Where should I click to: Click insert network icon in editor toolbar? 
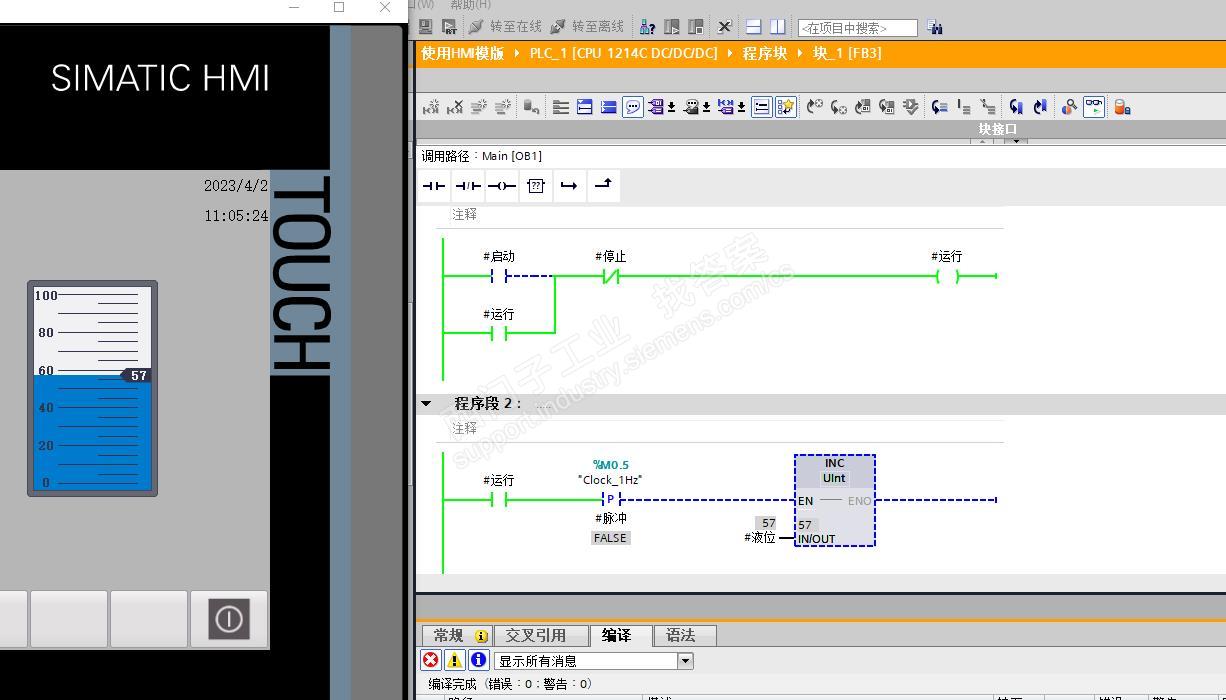coord(431,107)
